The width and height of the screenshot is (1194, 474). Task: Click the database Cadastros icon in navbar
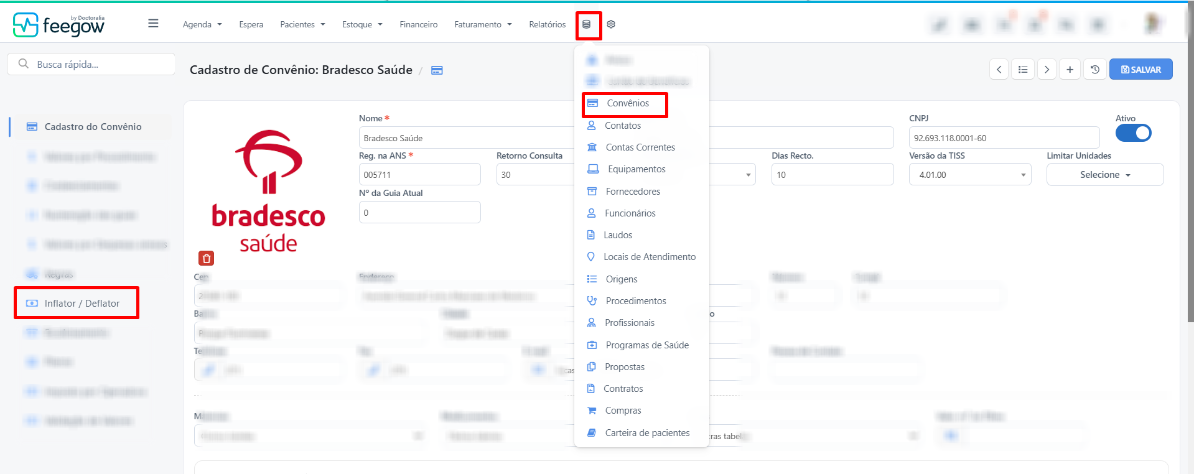[x=586, y=24]
